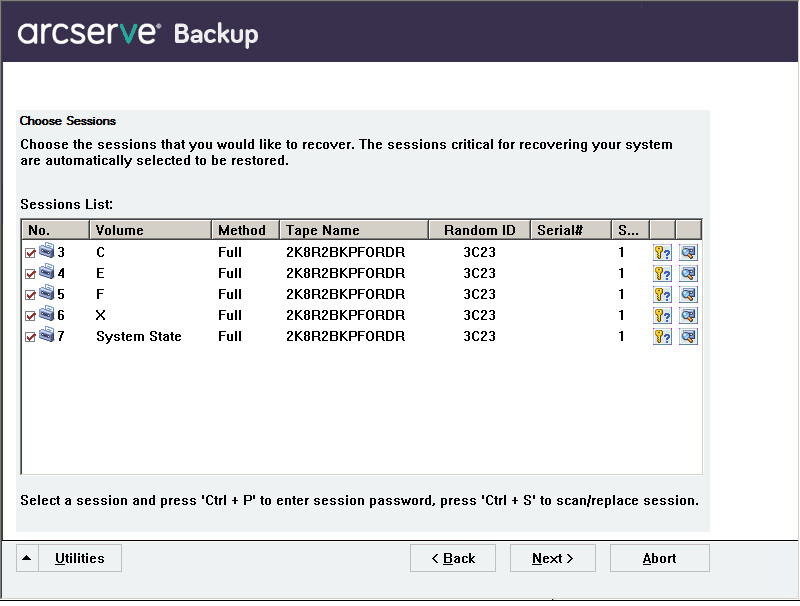
Task: Go Back to the previous step
Action: [452, 558]
